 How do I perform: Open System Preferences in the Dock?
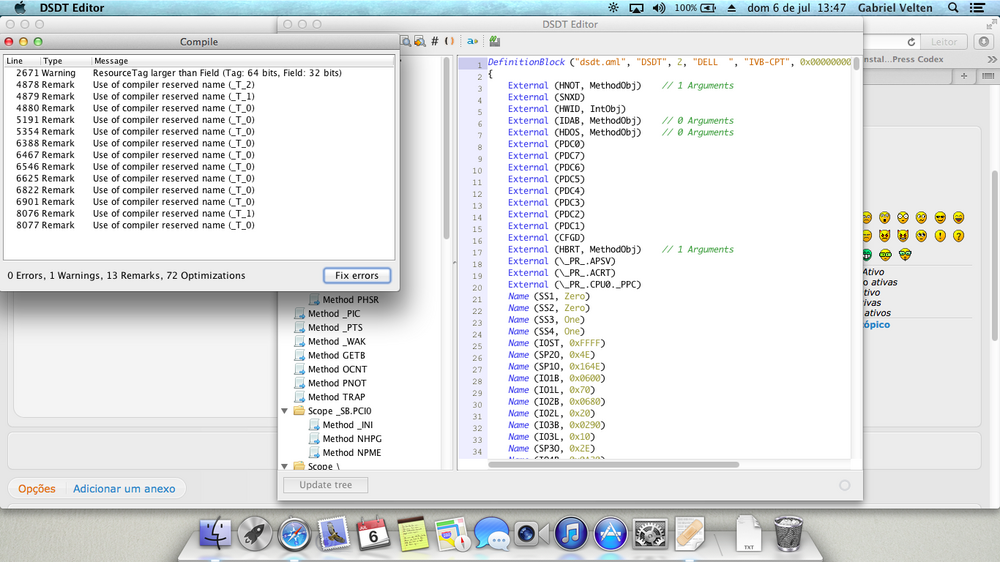coord(650,532)
